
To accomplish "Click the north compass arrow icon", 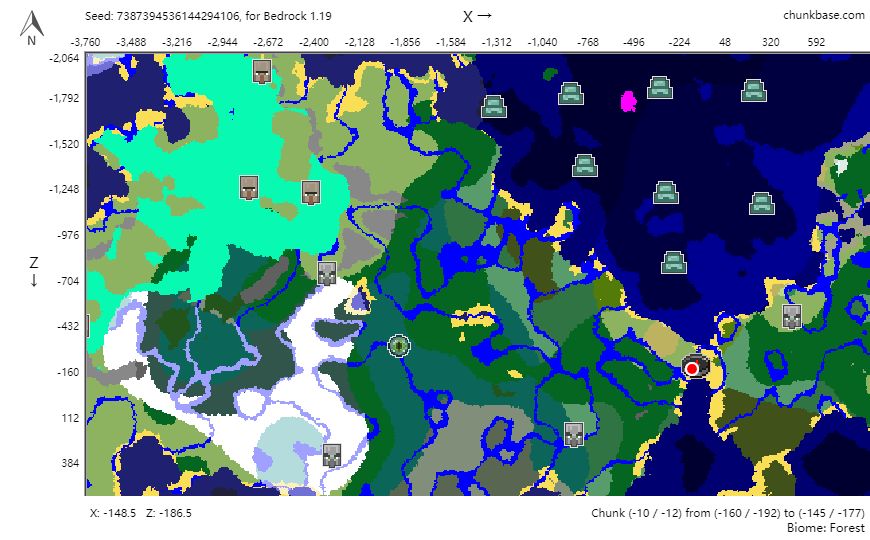I will coord(32,28).
